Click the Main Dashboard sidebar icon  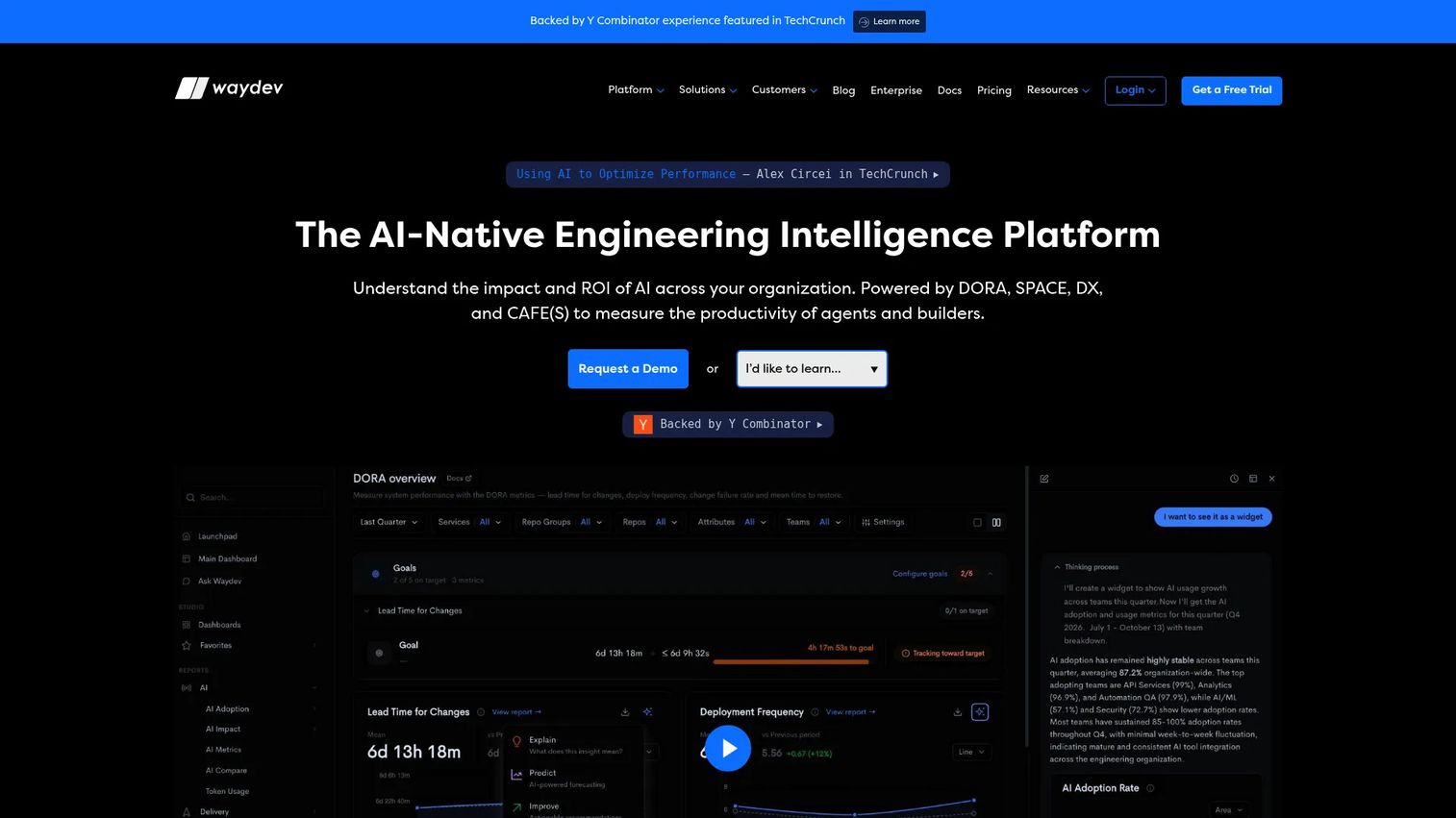click(187, 558)
